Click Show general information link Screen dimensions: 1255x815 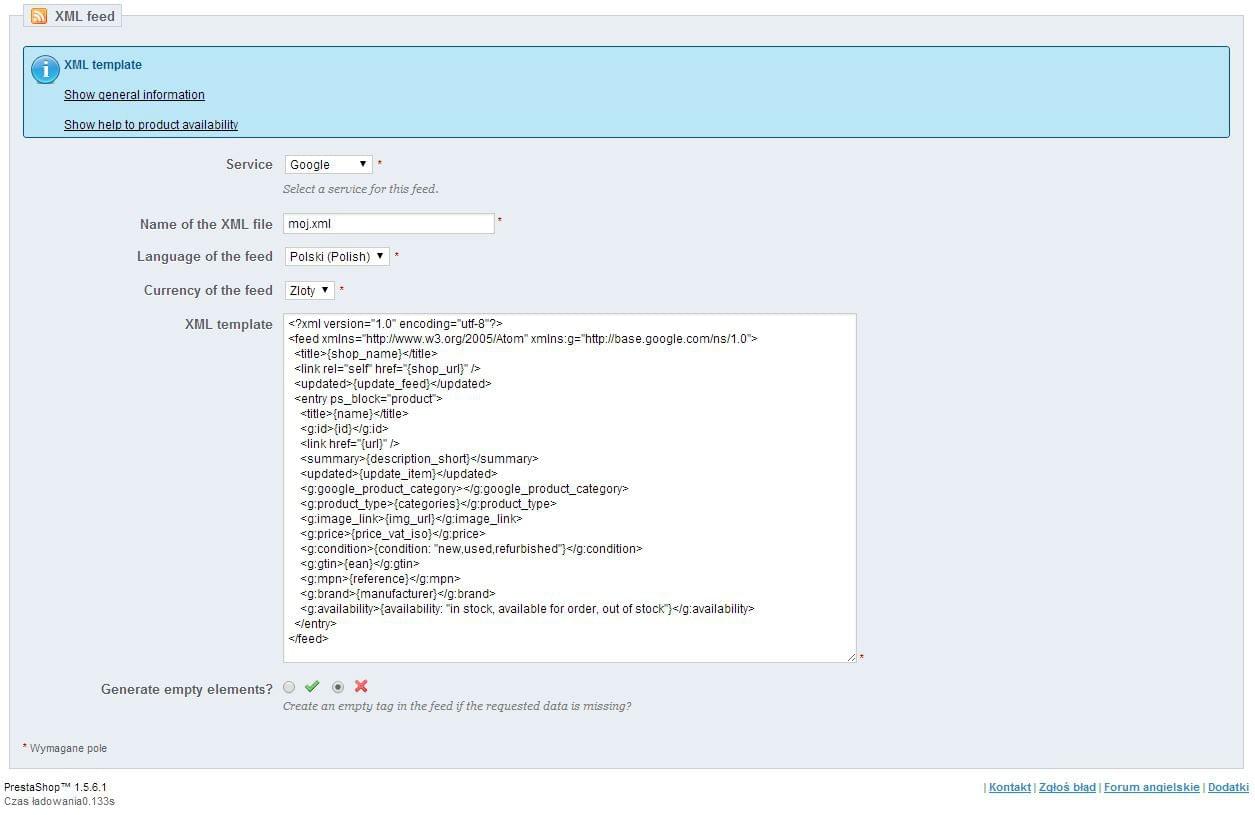click(x=134, y=95)
